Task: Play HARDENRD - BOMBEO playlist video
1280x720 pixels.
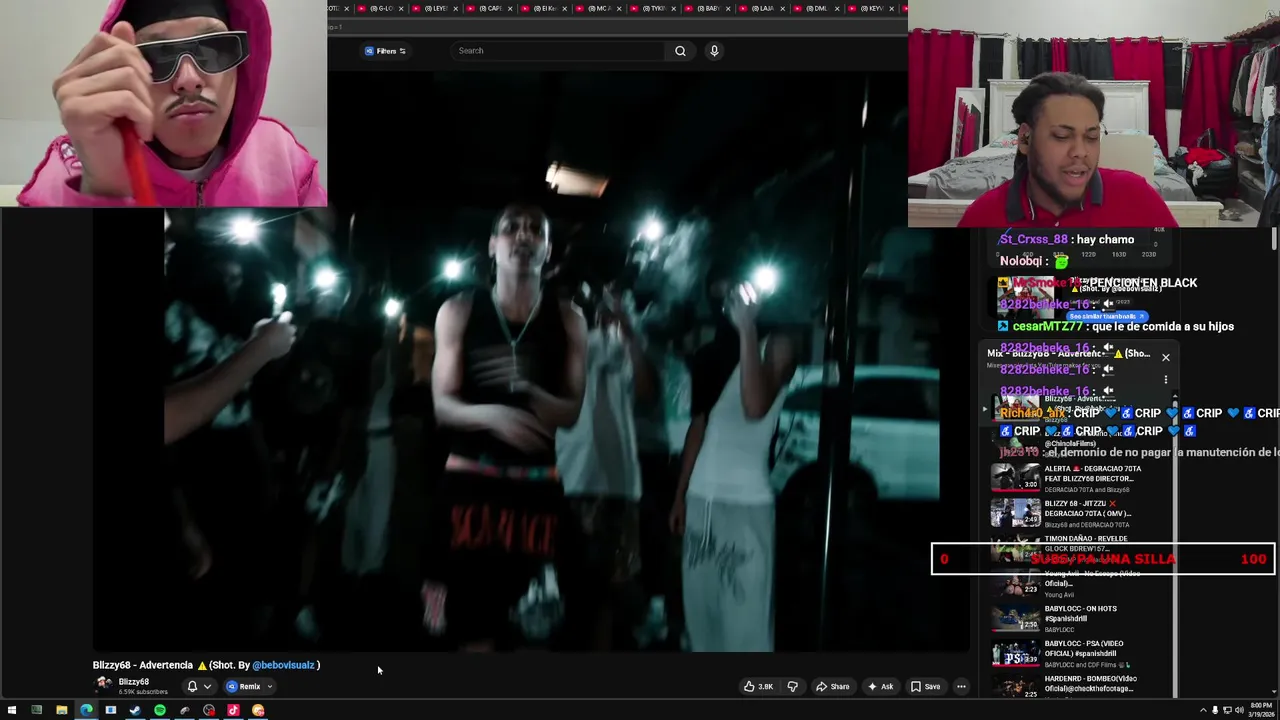Action: click(1080, 685)
